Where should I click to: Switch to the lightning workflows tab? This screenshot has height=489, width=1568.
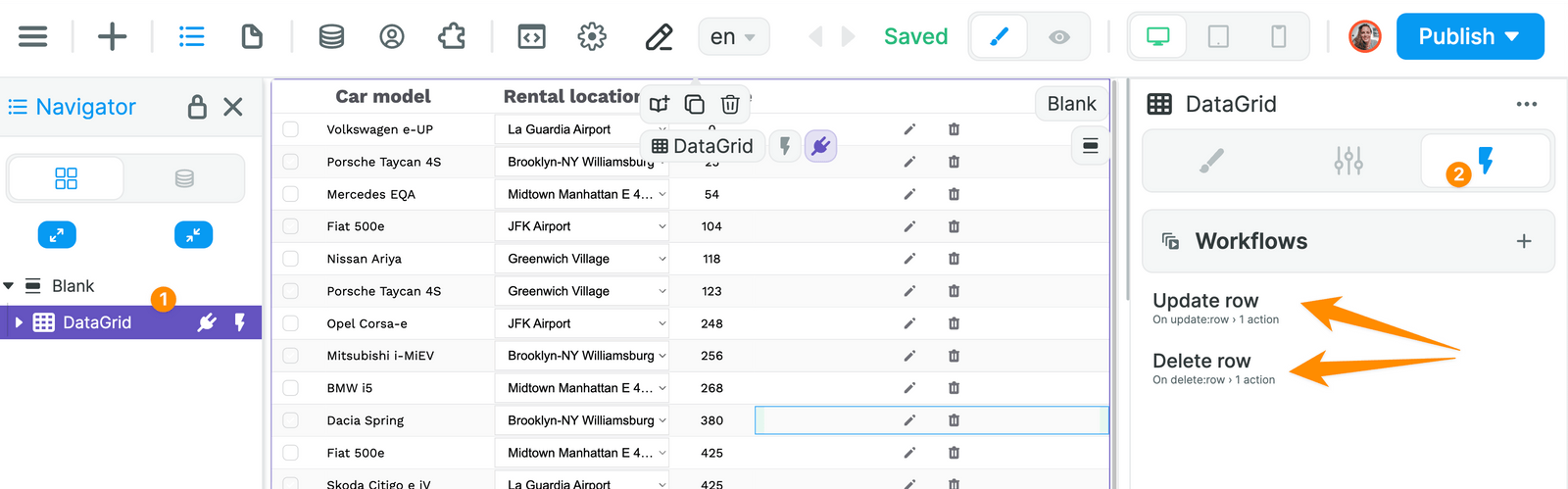(1486, 160)
